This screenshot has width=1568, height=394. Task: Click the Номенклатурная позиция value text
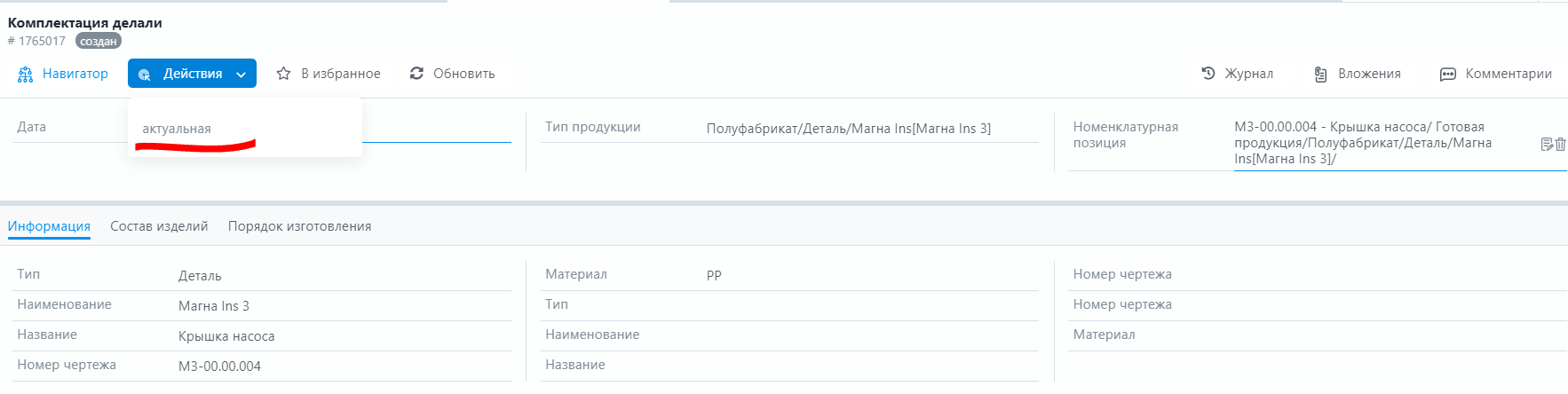1362,143
